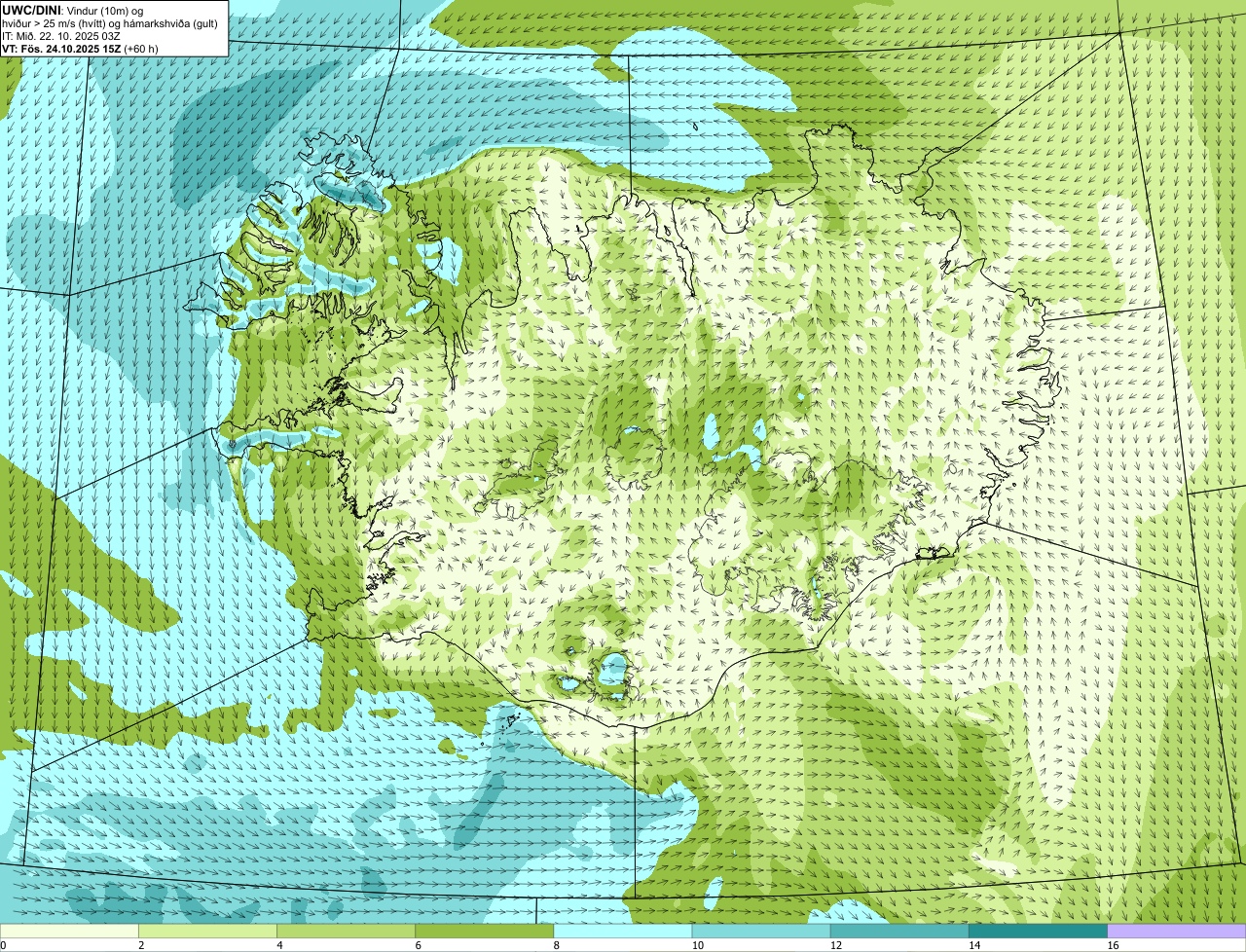
Task: Click the legend scale label "14"
Action: click(x=974, y=945)
